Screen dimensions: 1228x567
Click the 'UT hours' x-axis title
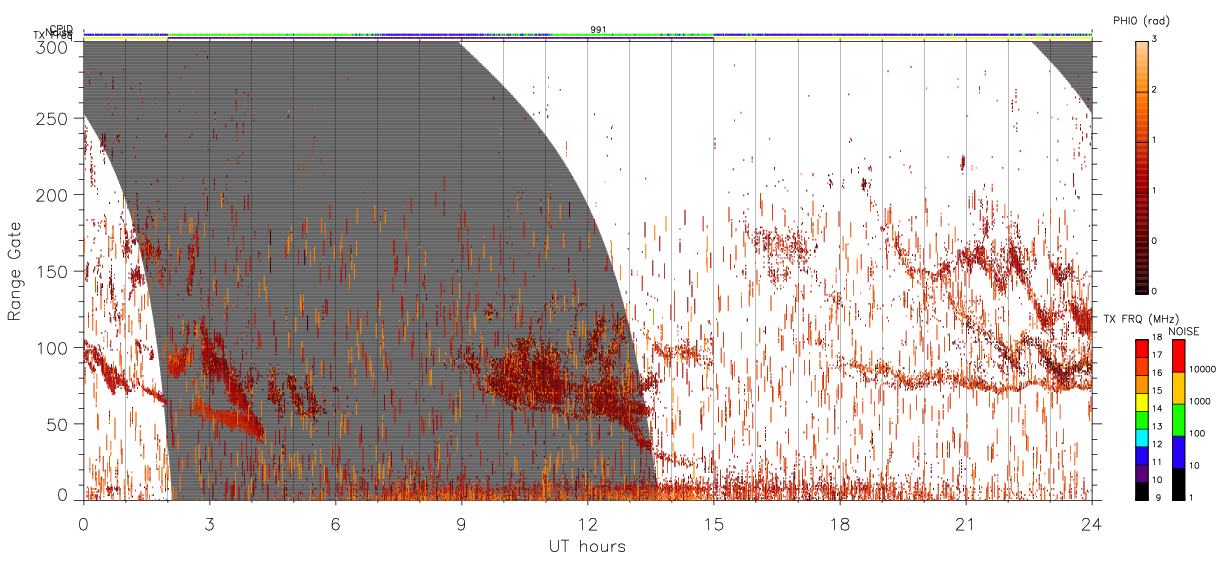coord(587,546)
